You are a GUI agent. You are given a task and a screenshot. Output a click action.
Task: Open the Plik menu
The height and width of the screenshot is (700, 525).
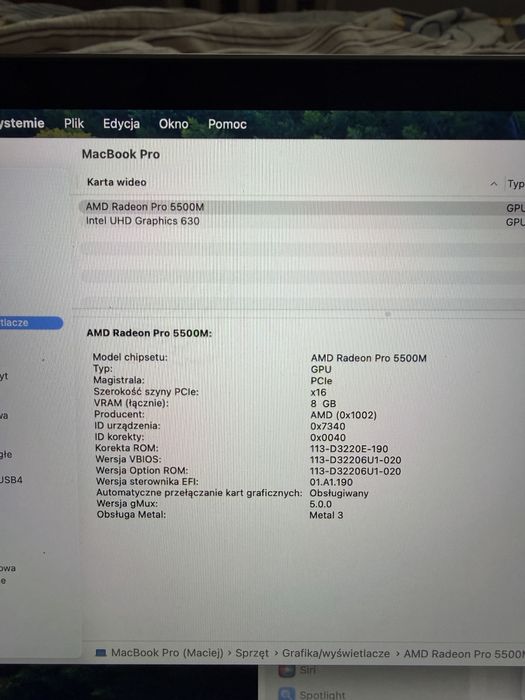[74, 123]
